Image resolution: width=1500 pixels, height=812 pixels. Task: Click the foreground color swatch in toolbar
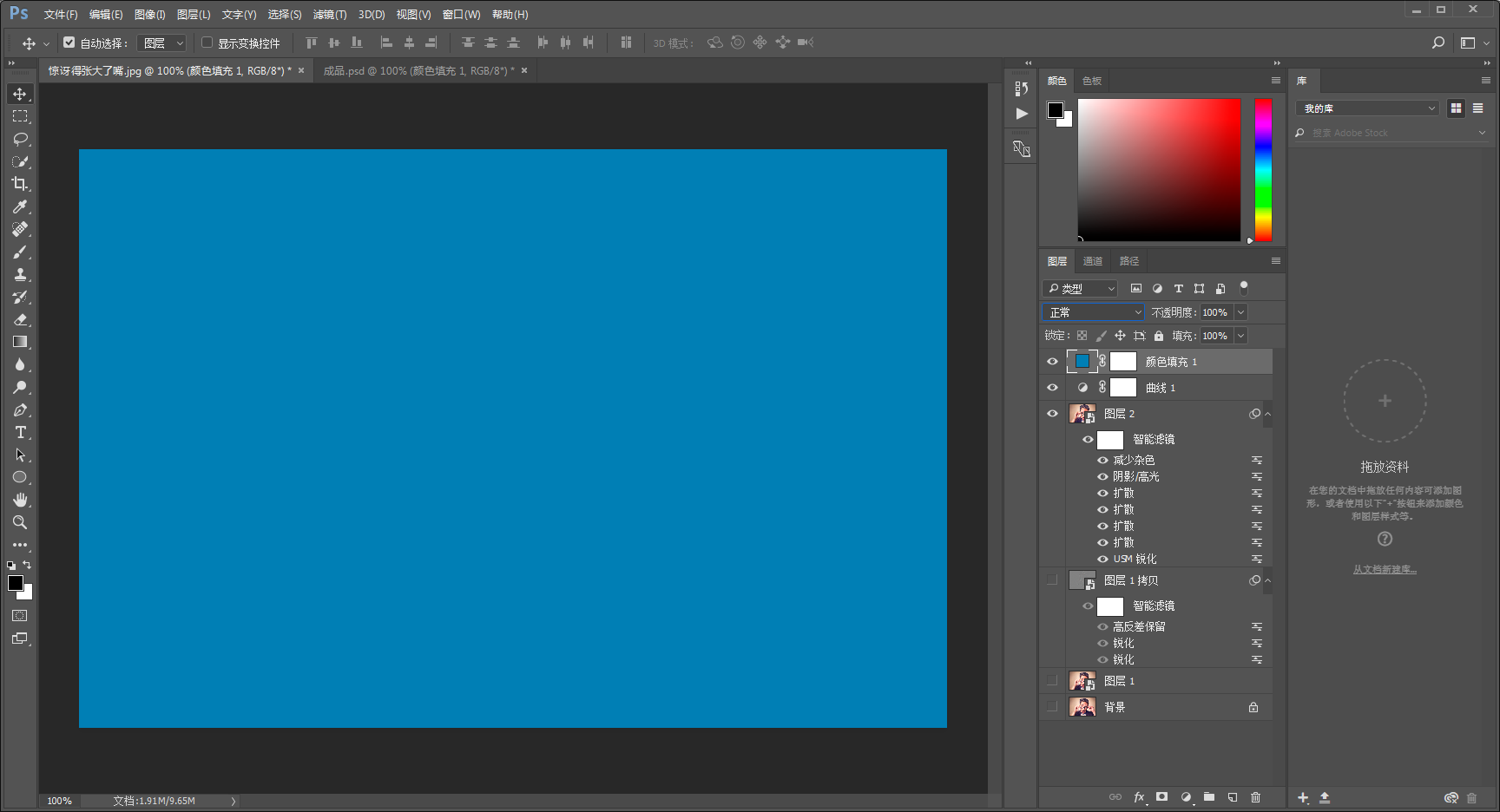point(16,583)
